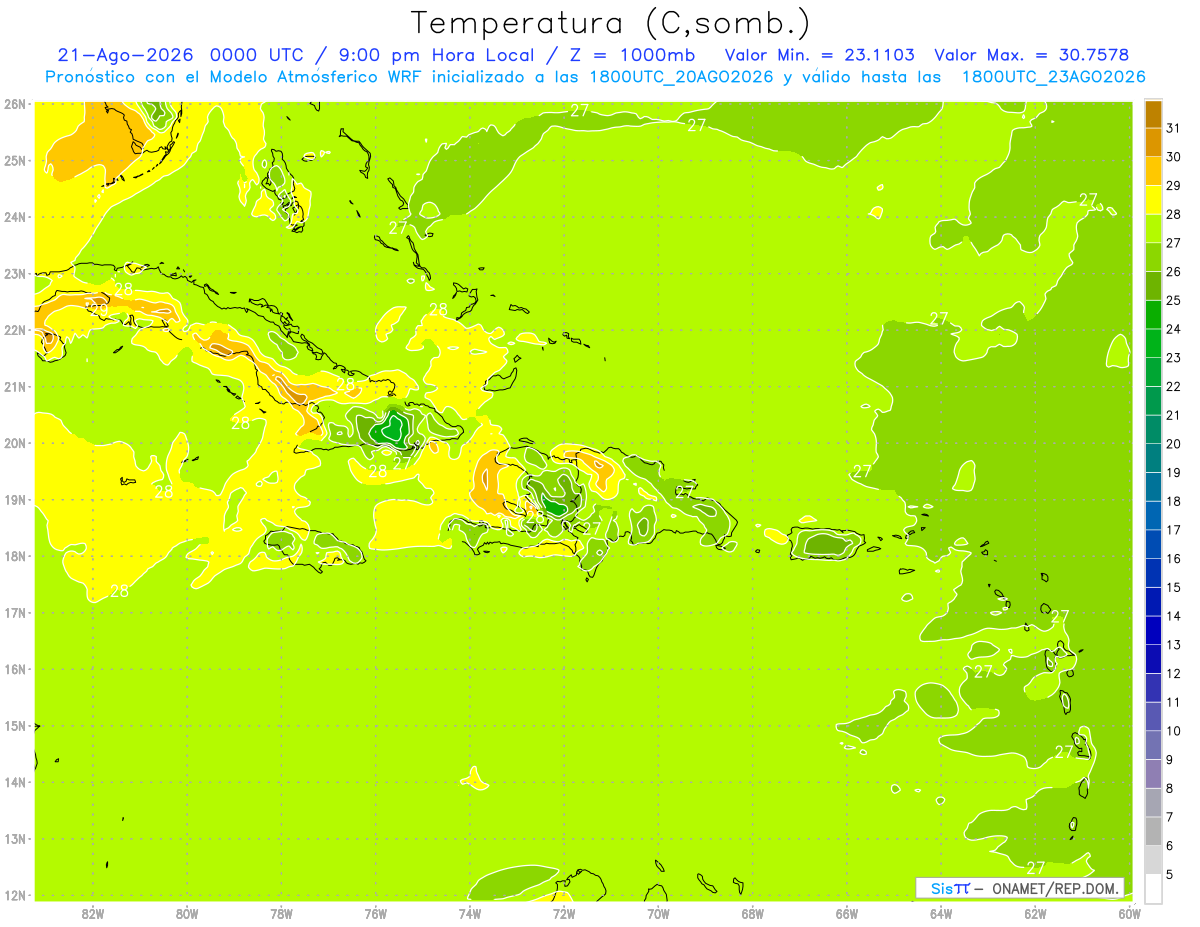Screen dimensions: 1200x927
Task: Click the 12N latitude label
Action: tap(15, 895)
